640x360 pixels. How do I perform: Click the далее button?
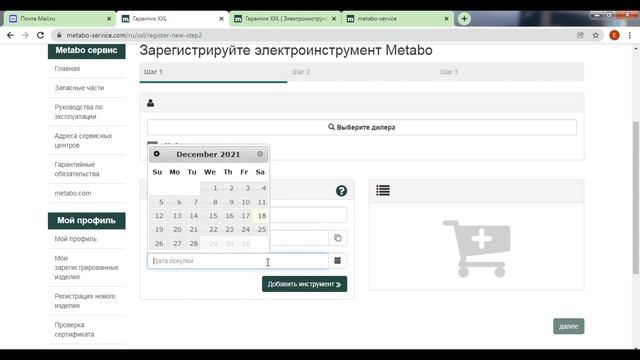click(x=569, y=326)
